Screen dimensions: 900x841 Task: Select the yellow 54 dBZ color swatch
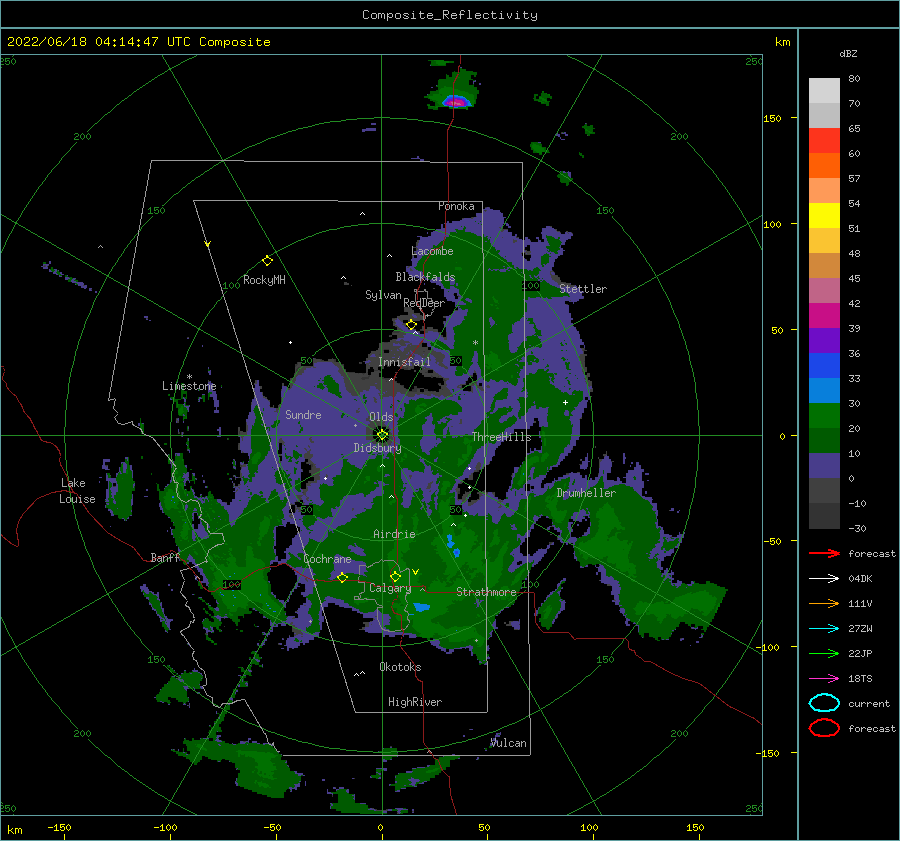824,215
